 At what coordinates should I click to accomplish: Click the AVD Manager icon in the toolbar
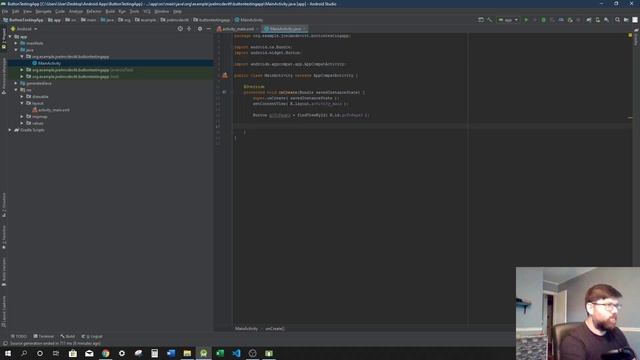[x=598, y=20]
